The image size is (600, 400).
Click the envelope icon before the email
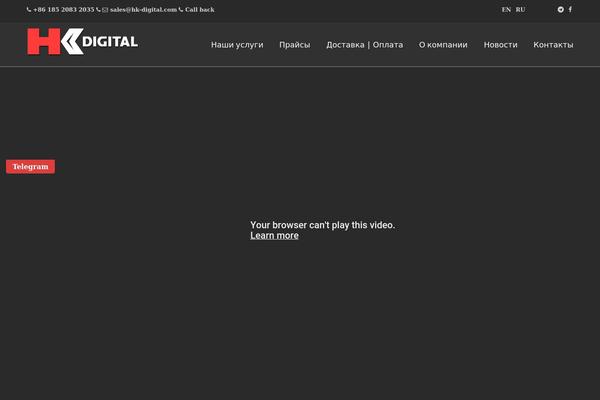[x=105, y=10]
